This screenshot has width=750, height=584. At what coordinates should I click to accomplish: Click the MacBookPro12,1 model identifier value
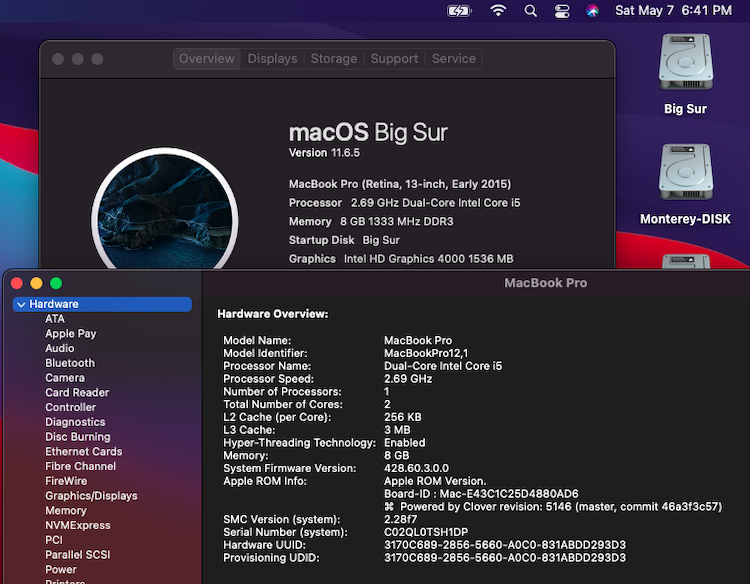click(426, 353)
